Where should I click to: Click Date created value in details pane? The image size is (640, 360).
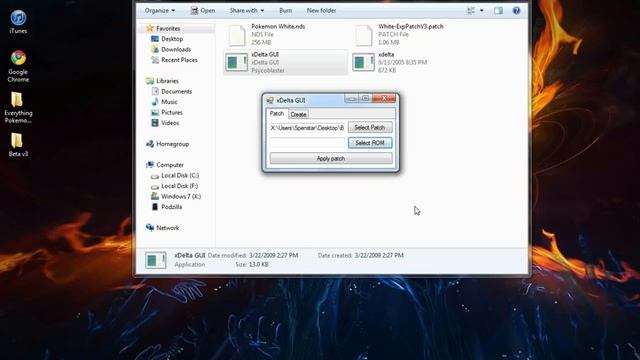pos(379,256)
